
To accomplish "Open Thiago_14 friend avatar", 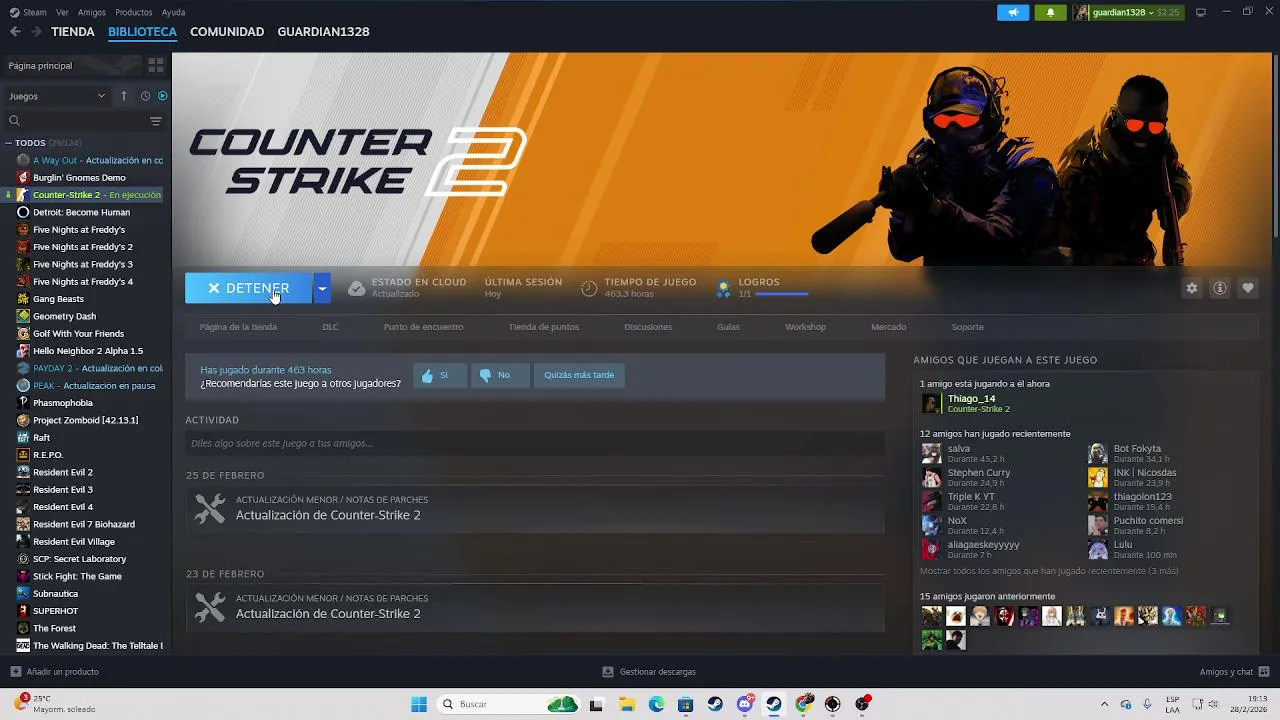I will point(931,403).
